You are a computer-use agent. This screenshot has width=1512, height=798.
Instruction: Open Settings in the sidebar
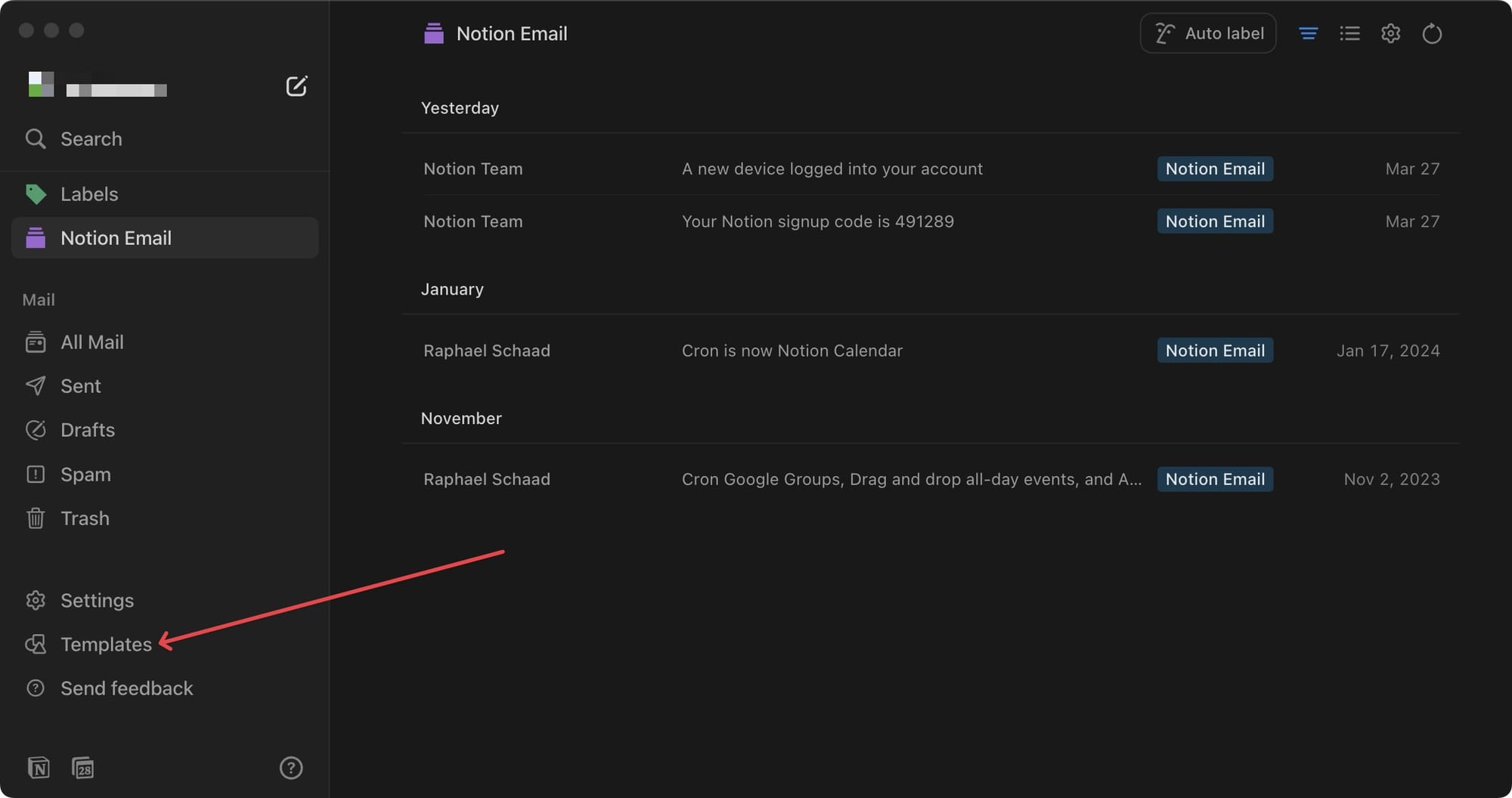pyautogui.click(x=165, y=601)
